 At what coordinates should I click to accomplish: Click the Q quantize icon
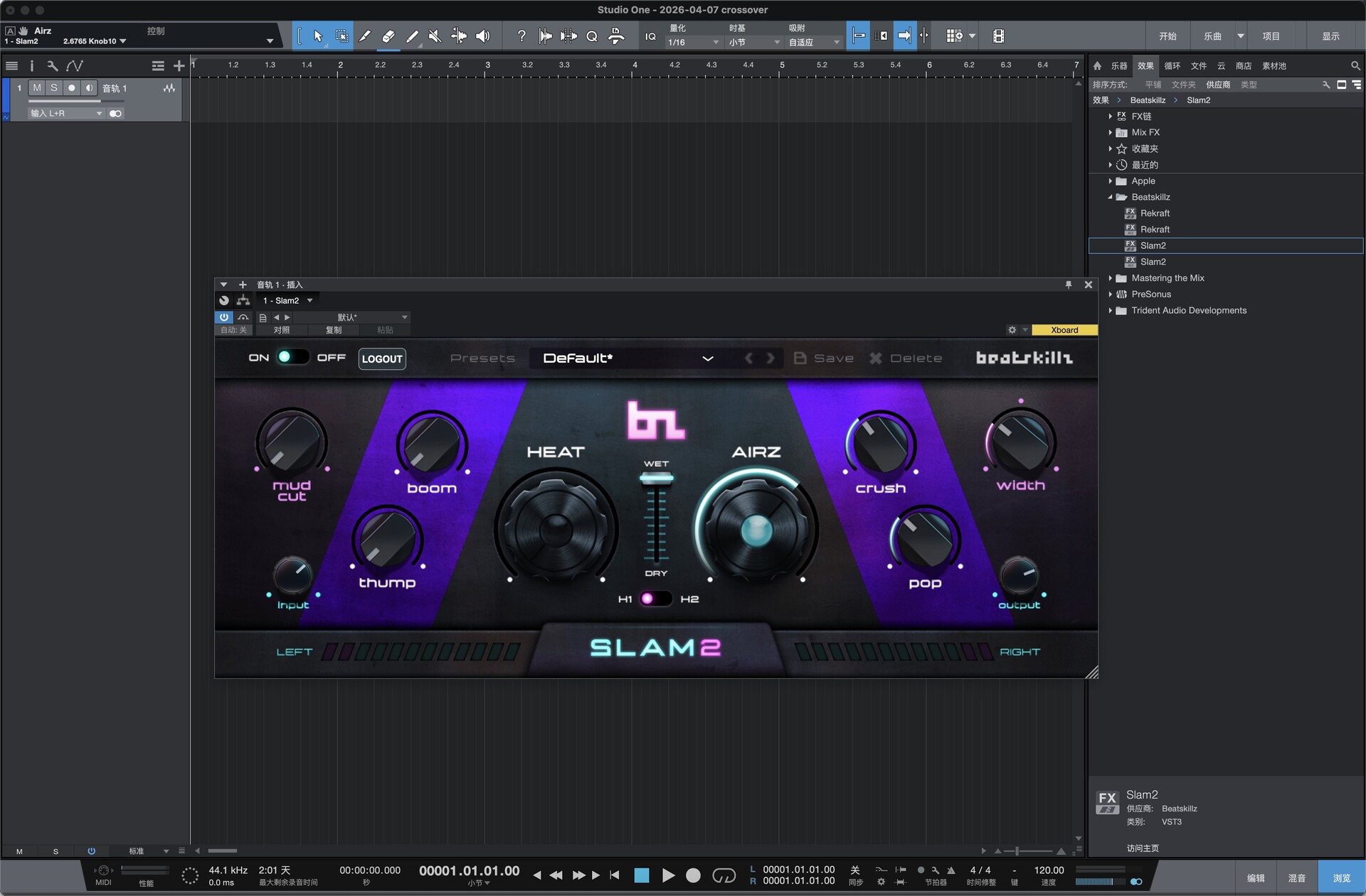tap(592, 36)
